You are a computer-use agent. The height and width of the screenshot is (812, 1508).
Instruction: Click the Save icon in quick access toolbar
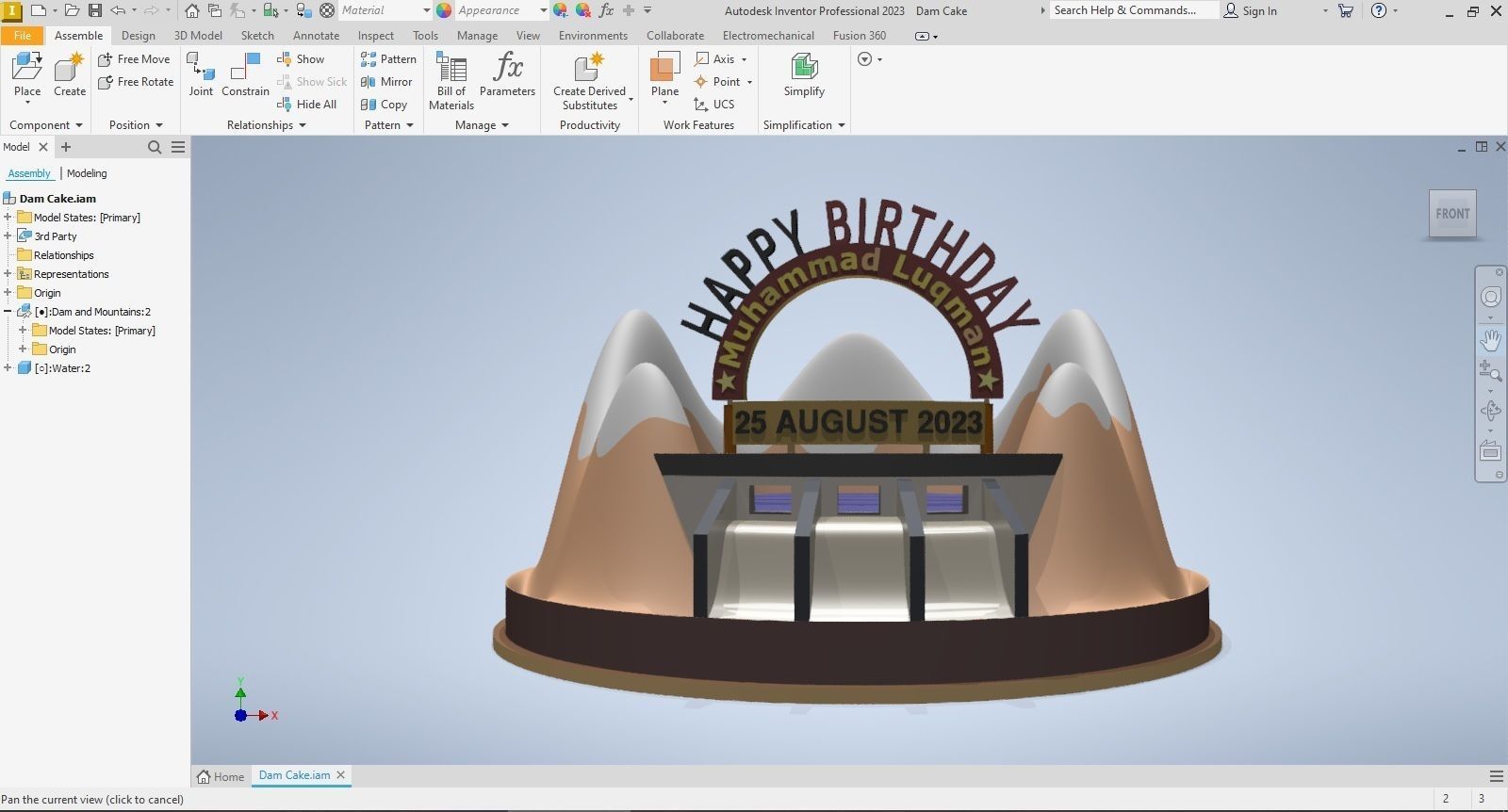[95, 10]
